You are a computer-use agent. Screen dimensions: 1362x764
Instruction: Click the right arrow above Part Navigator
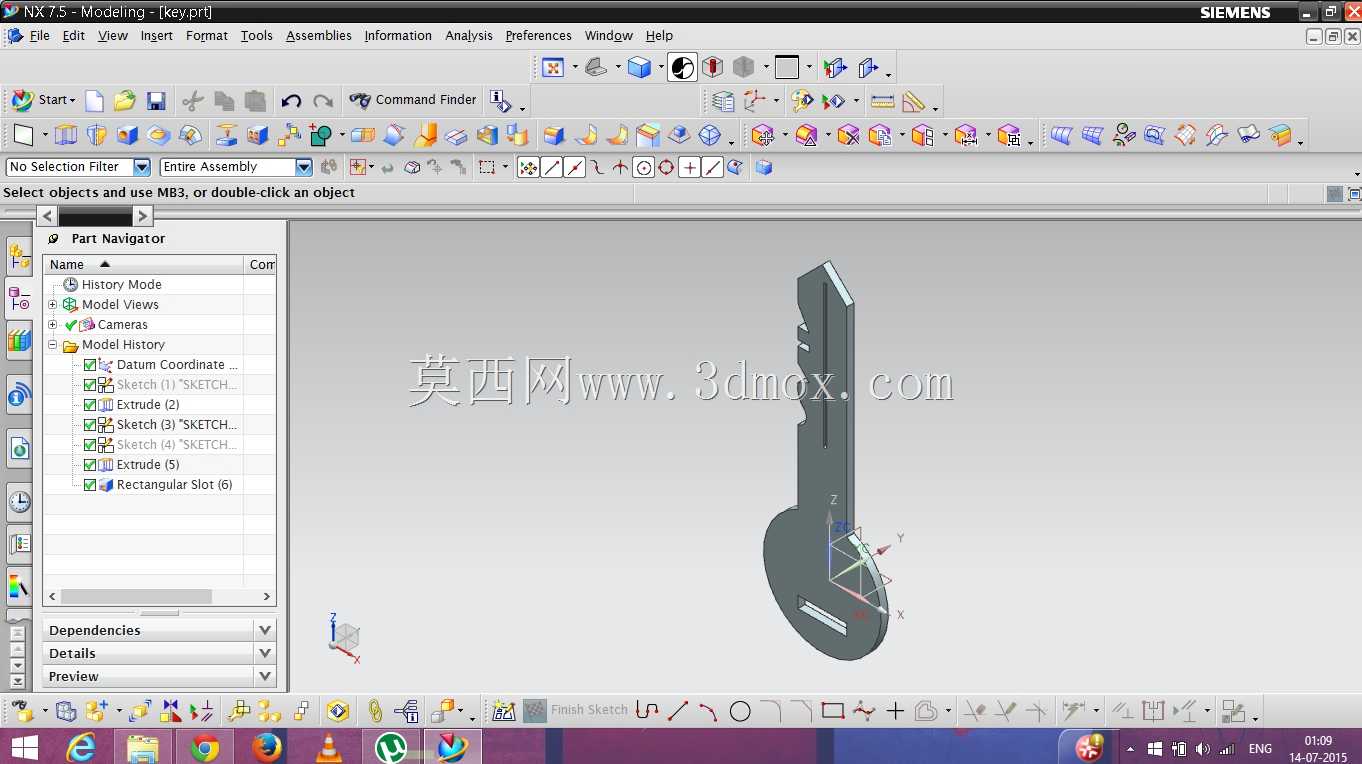143,215
